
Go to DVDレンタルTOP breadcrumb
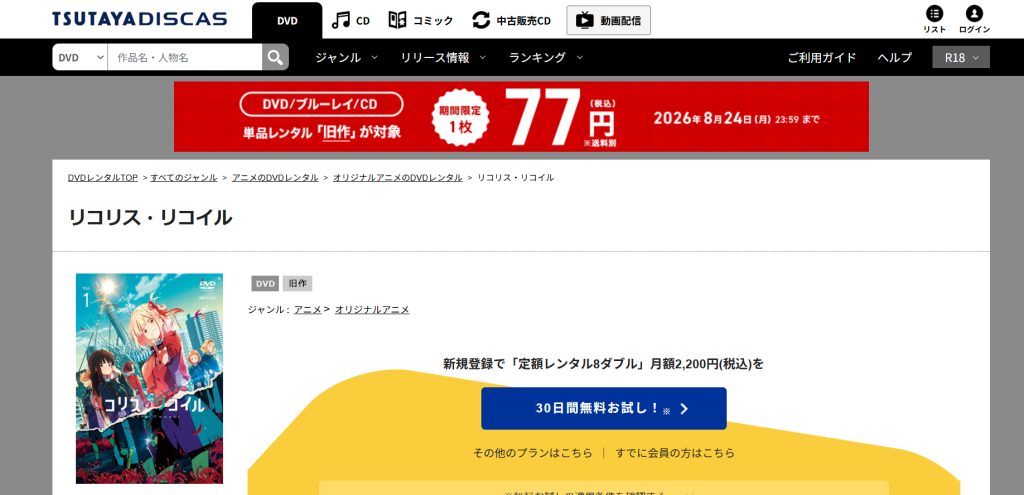[x=103, y=178]
